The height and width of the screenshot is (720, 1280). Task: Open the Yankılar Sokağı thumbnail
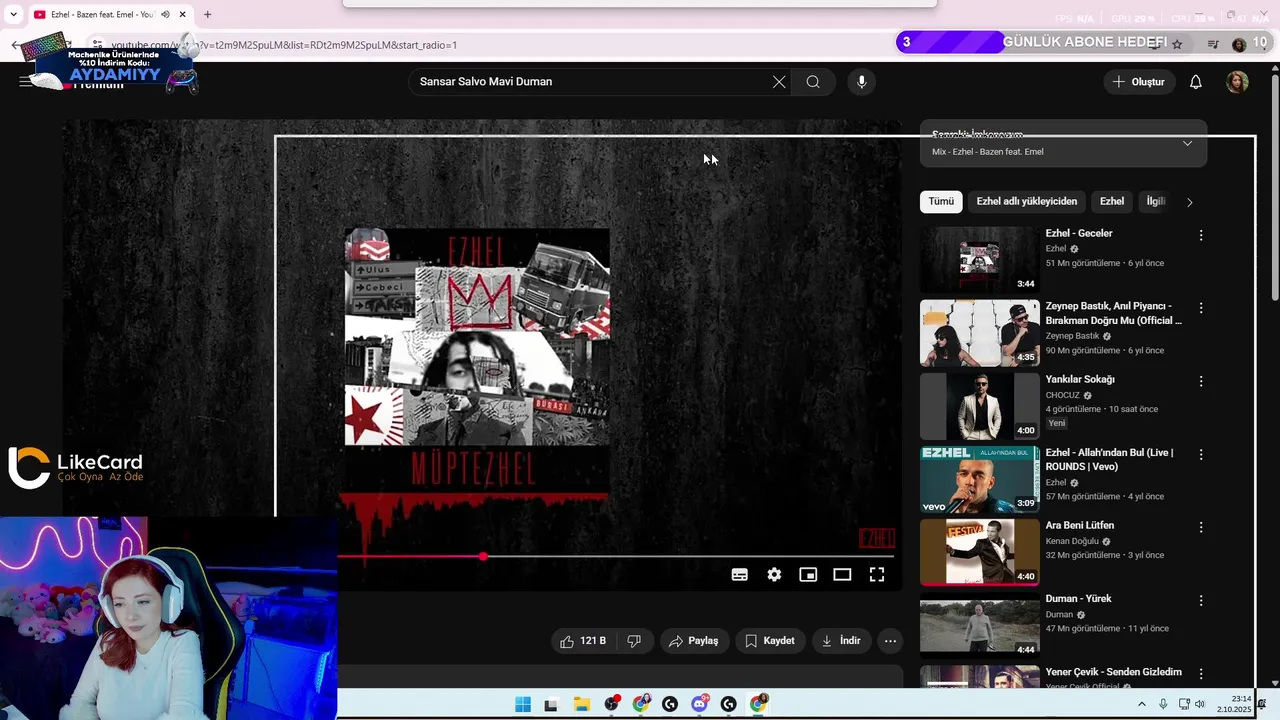(x=979, y=406)
